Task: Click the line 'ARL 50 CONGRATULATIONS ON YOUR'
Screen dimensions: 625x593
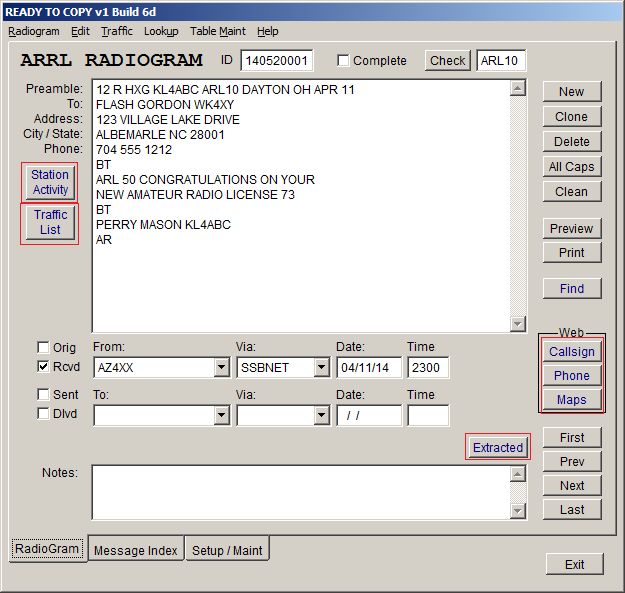Action: coord(205,180)
